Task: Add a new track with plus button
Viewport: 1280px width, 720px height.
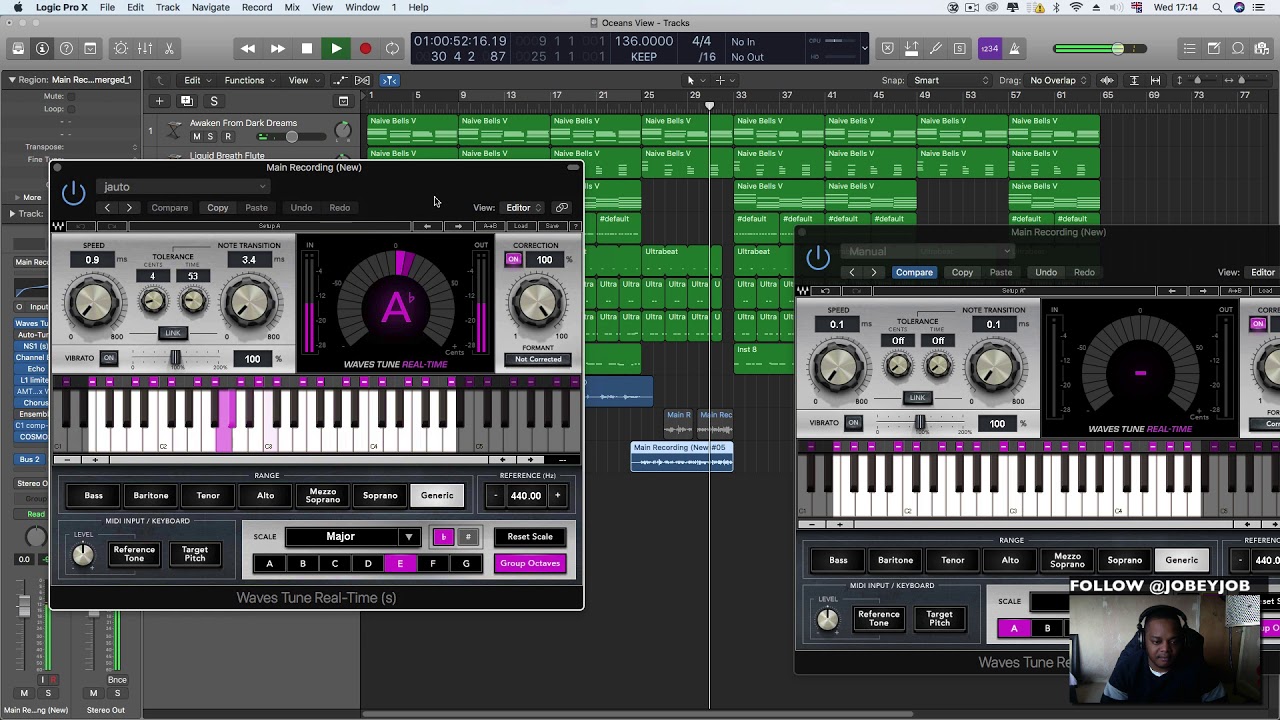Action: coord(159,101)
